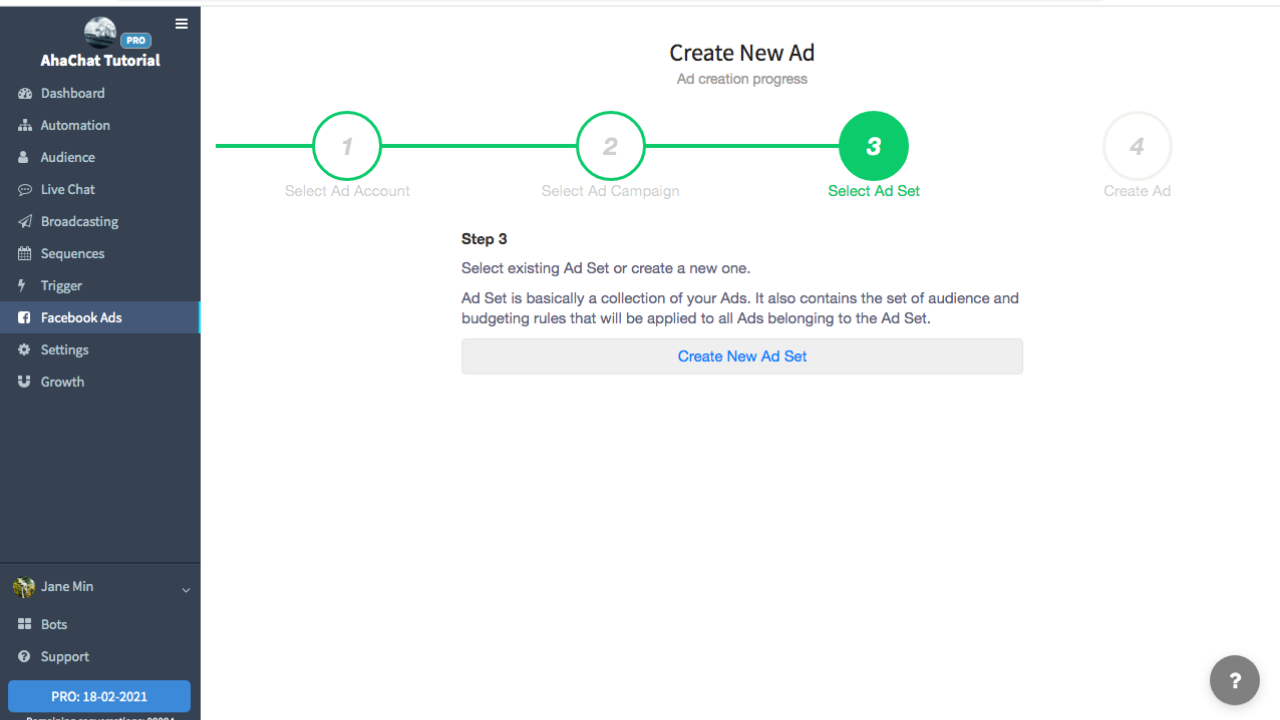The image size is (1280, 720).
Task: Open the Dashboard menu item
Action: point(100,93)
